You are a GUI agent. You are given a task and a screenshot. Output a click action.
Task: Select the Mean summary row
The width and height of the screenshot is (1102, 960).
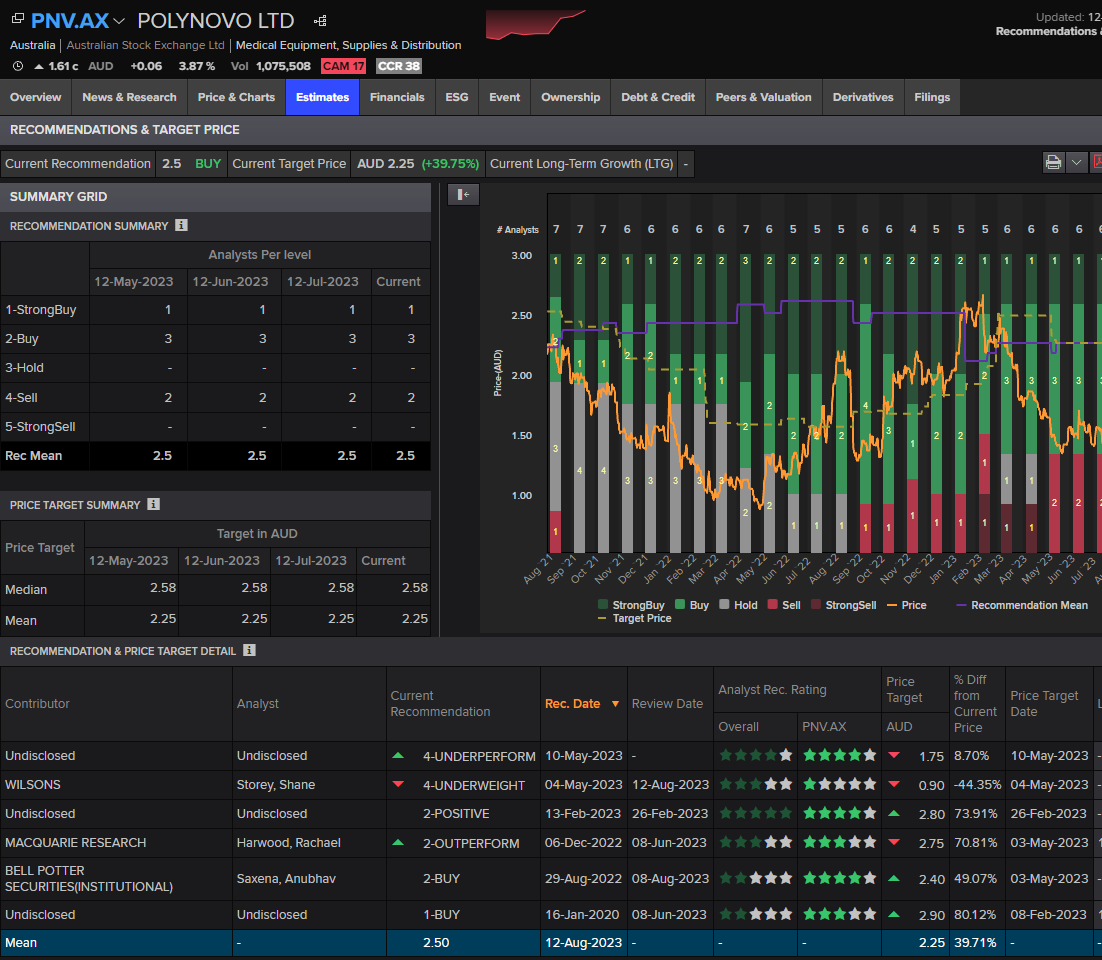(x=551, y=942)
